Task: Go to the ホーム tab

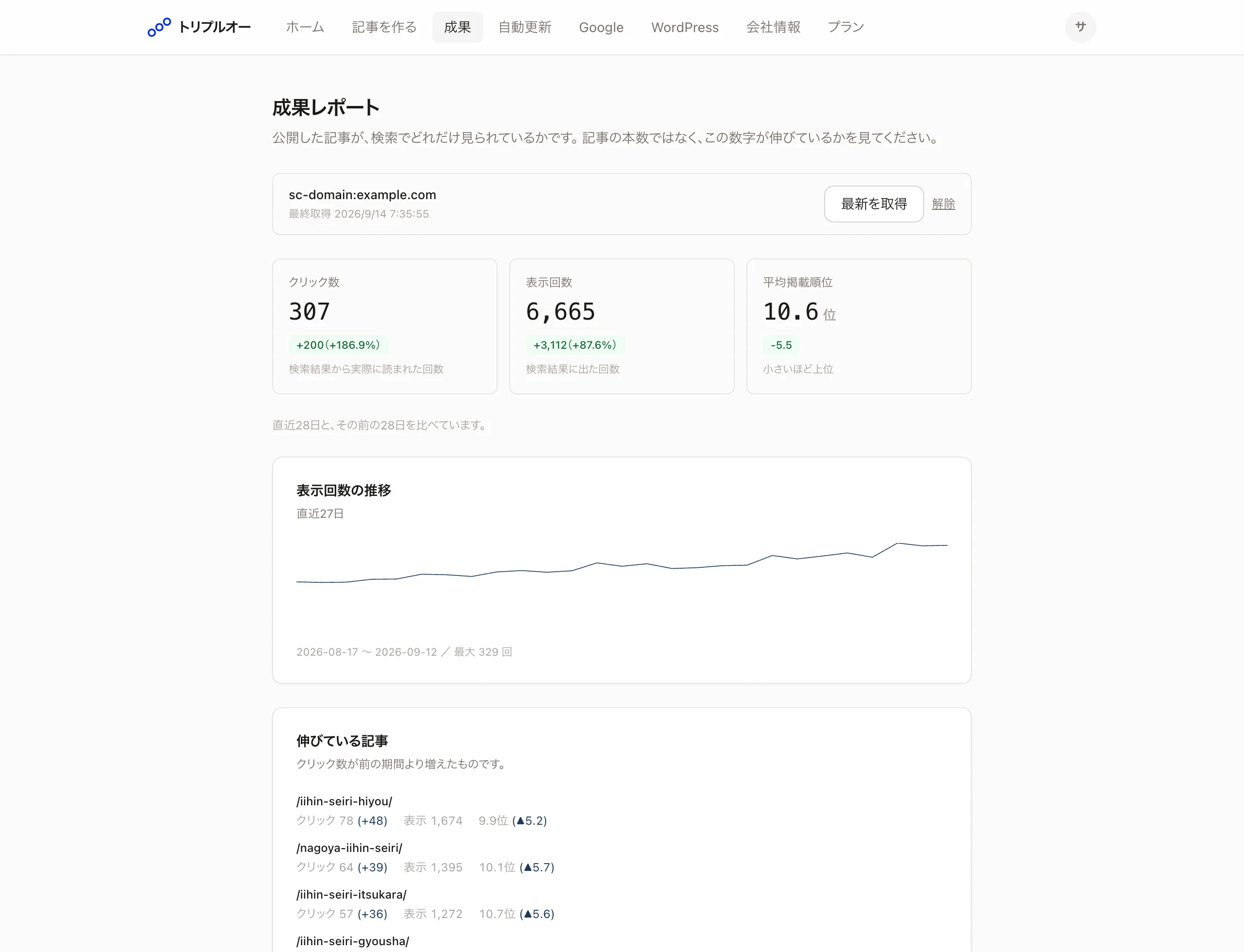Action: [305, 27]
